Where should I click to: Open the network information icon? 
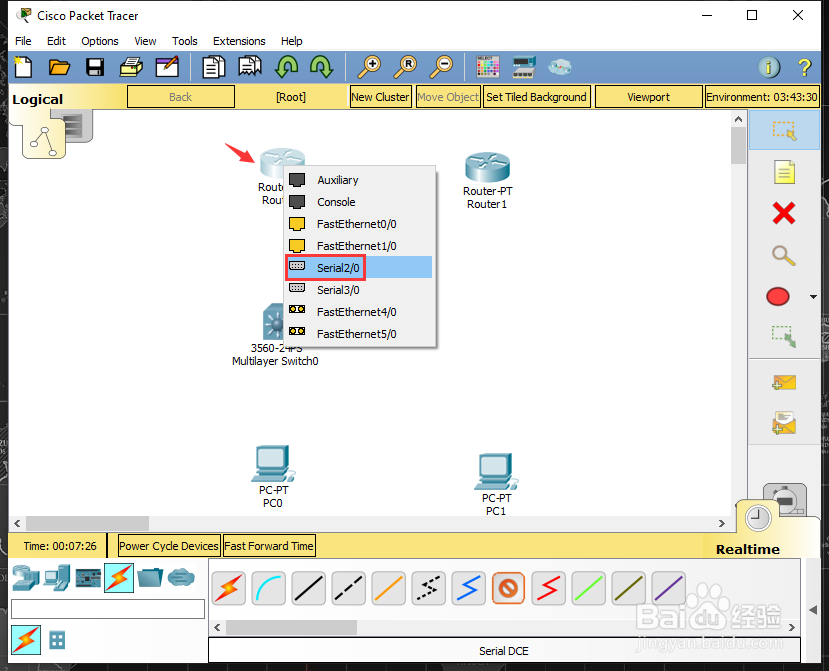point(769,67)
